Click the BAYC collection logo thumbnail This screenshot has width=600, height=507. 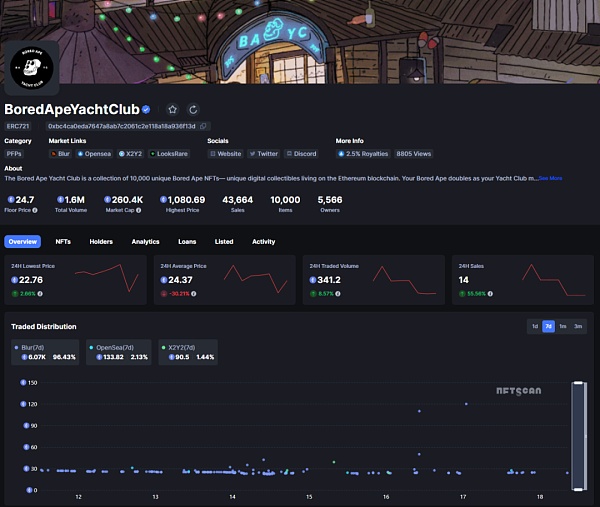tap(32, 67)
